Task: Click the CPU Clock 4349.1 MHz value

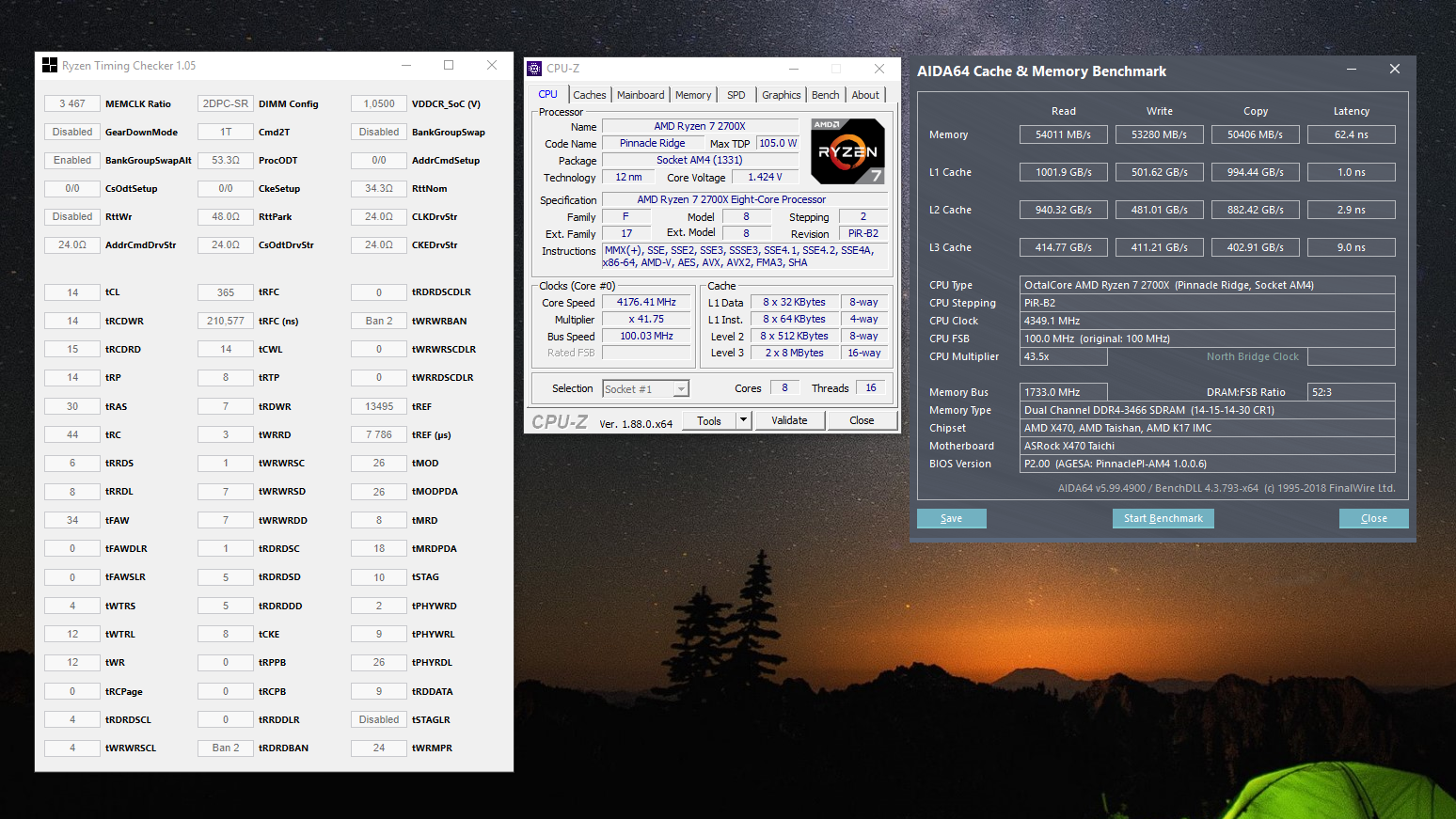Action: click(1207, 321)
